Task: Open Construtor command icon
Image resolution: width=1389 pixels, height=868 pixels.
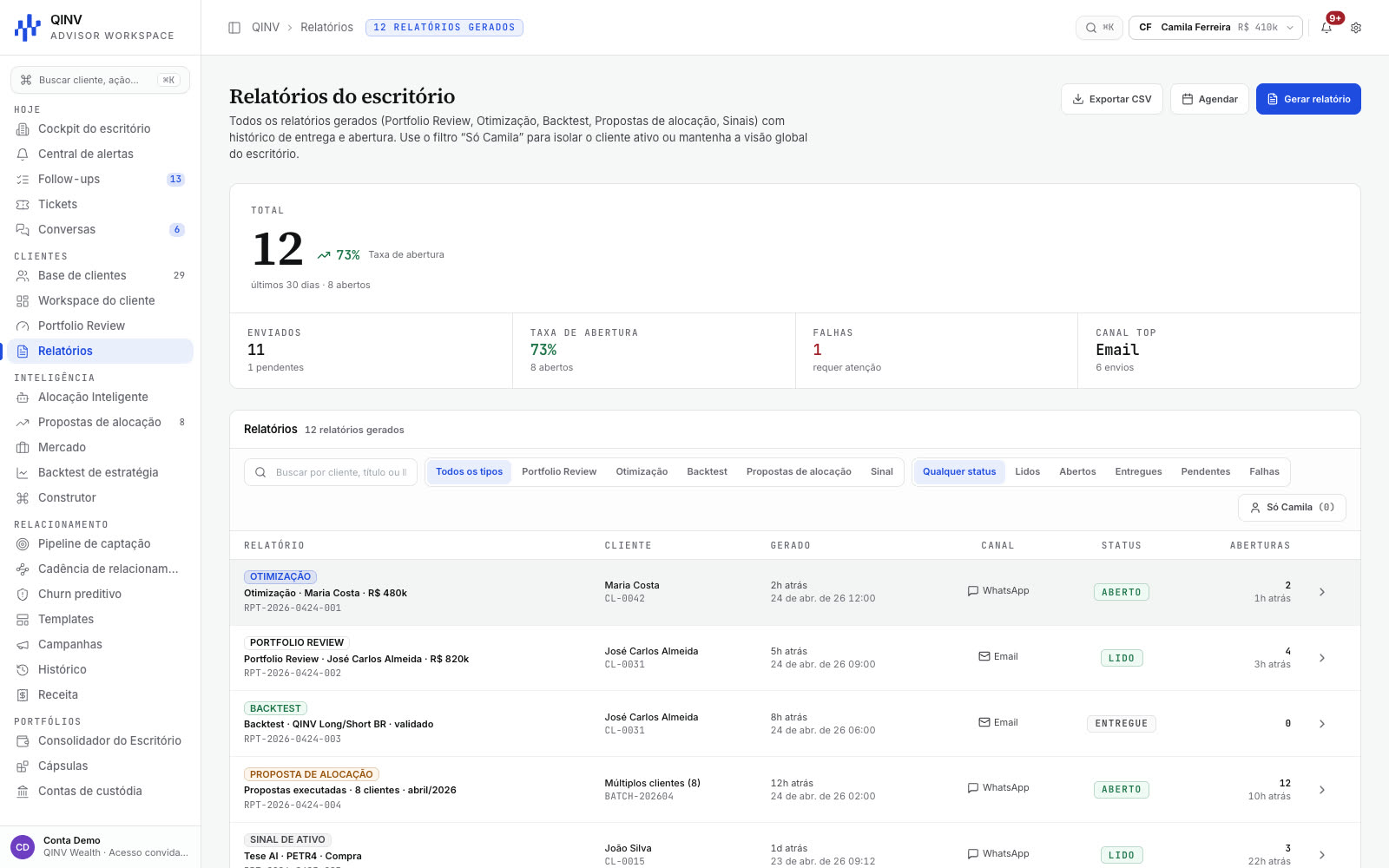Action: (x=23, y=498)
